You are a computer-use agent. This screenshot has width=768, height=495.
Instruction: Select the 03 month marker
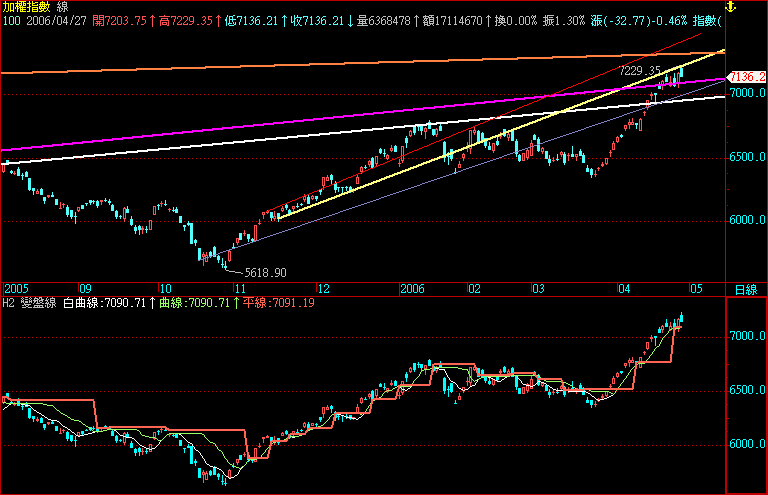click(538, 289)
